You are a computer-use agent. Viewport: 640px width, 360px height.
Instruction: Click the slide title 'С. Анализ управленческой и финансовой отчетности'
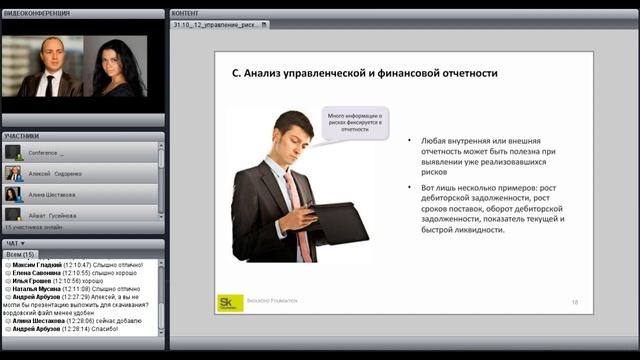[x=364, y=73]
